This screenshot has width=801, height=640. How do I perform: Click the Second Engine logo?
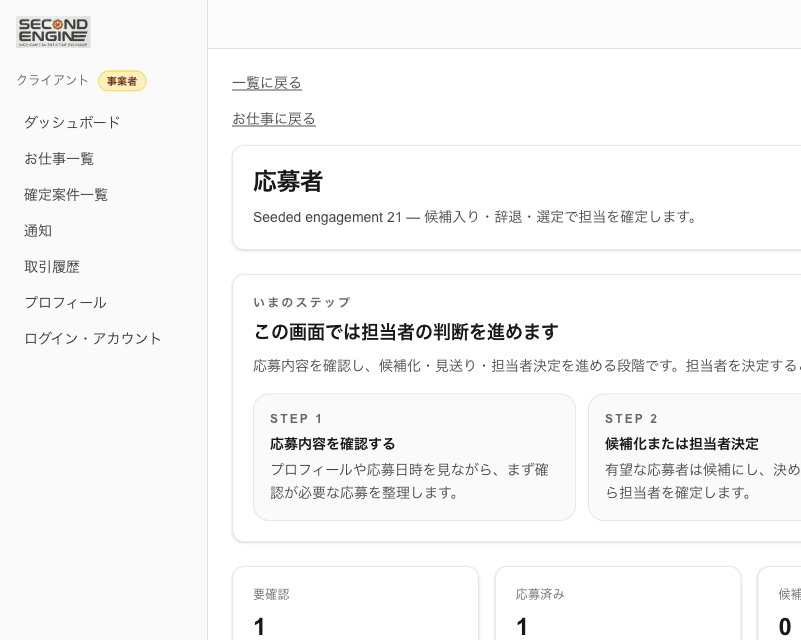53,32
